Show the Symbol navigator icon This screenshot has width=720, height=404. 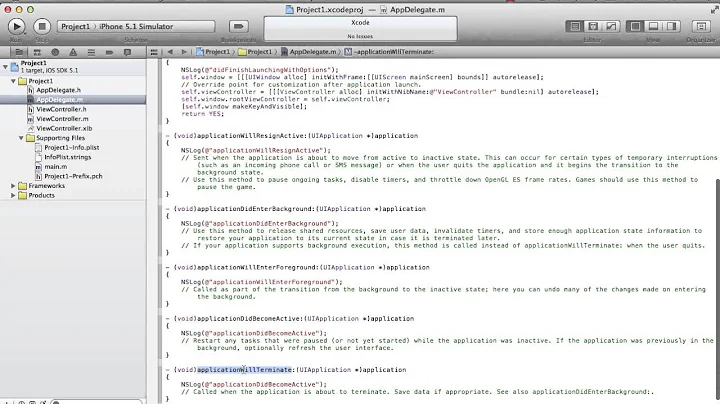point(37,52)
